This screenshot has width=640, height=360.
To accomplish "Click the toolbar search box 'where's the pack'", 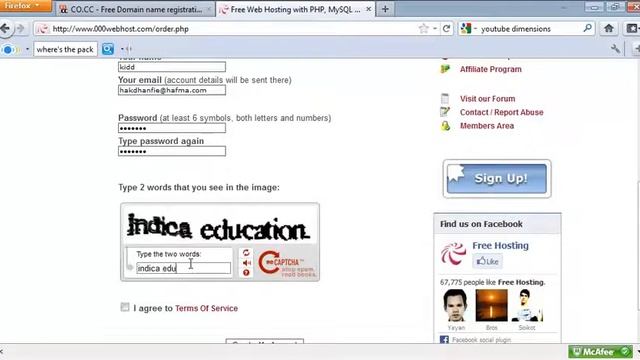I will [x=65, y=49].
